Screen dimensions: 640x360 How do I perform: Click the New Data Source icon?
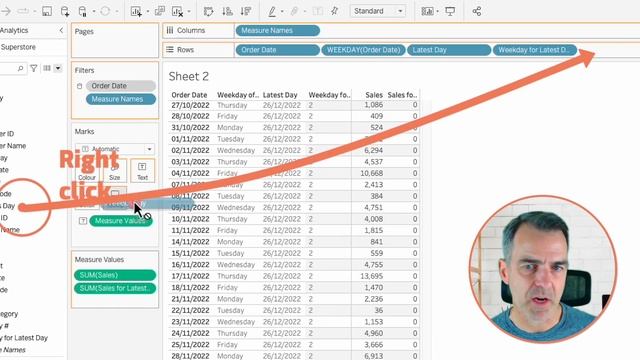[64, 11]
